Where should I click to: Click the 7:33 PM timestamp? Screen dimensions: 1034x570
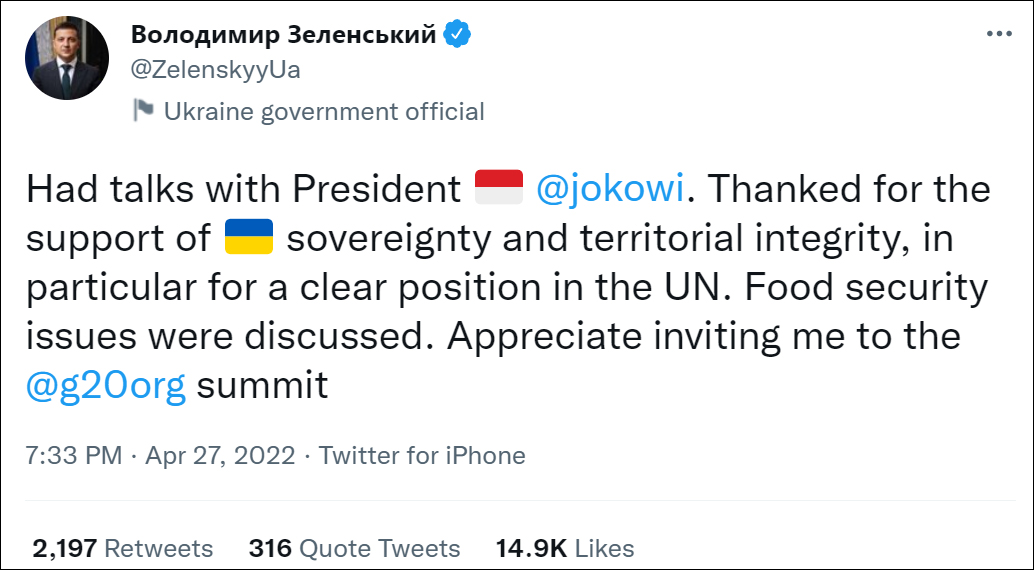(75, 456)
